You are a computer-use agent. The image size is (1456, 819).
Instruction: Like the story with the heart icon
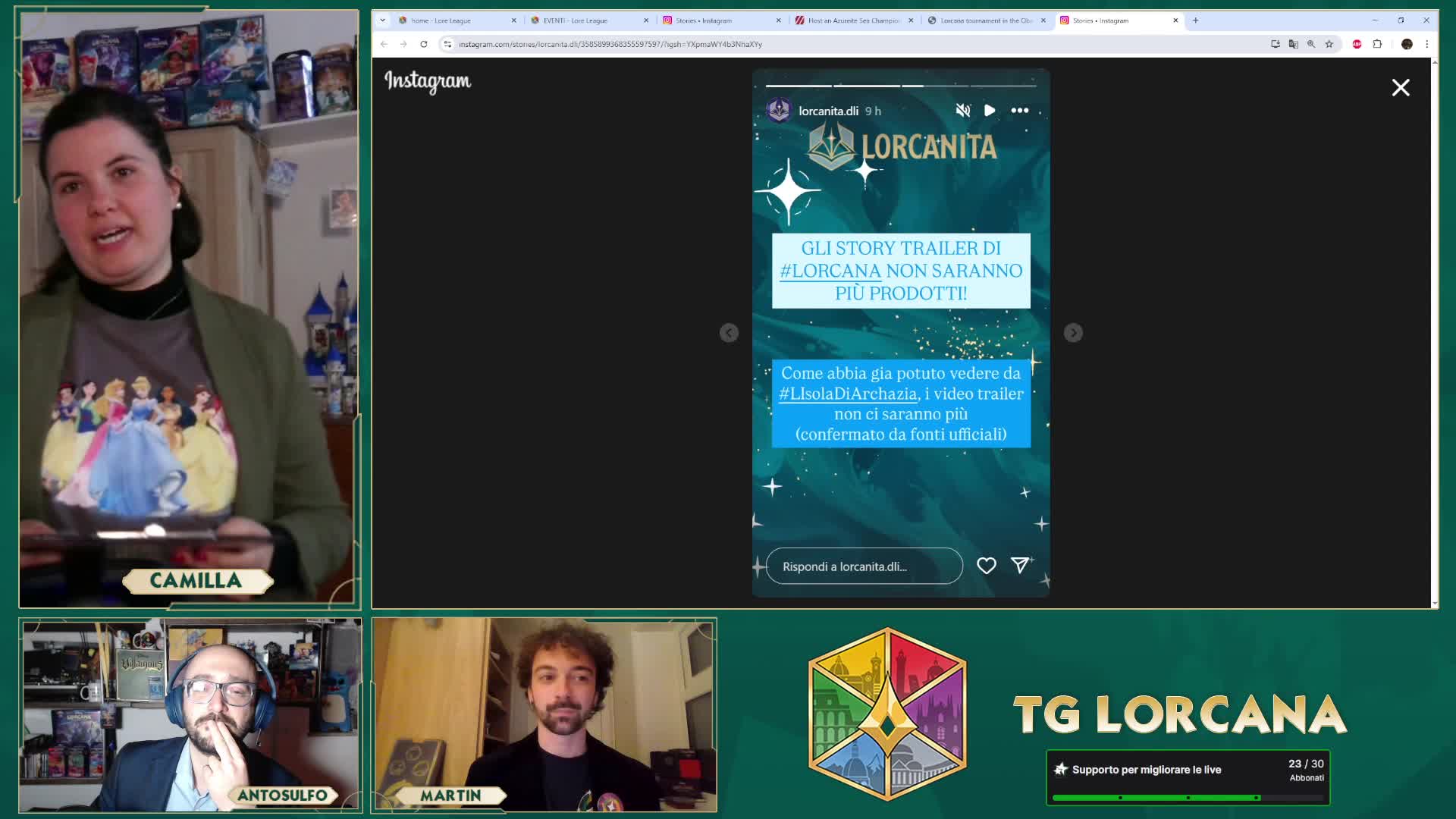[x=987, y=566]
